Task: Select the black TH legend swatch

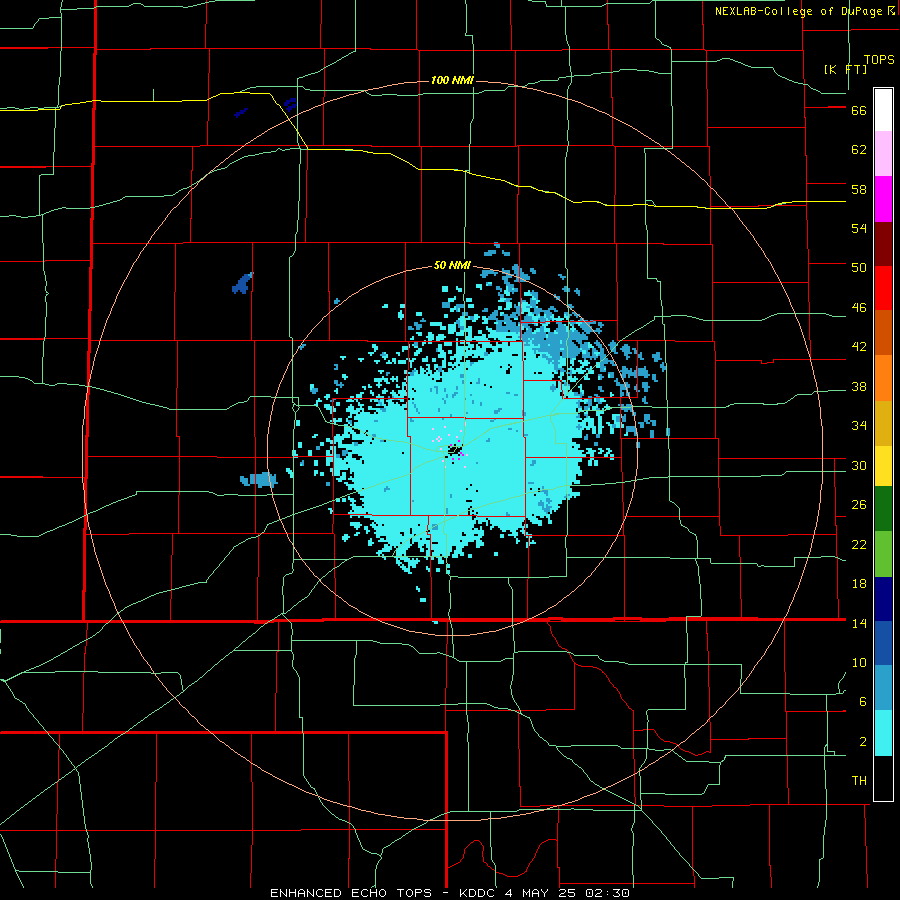Action: [x=883, y=778]
